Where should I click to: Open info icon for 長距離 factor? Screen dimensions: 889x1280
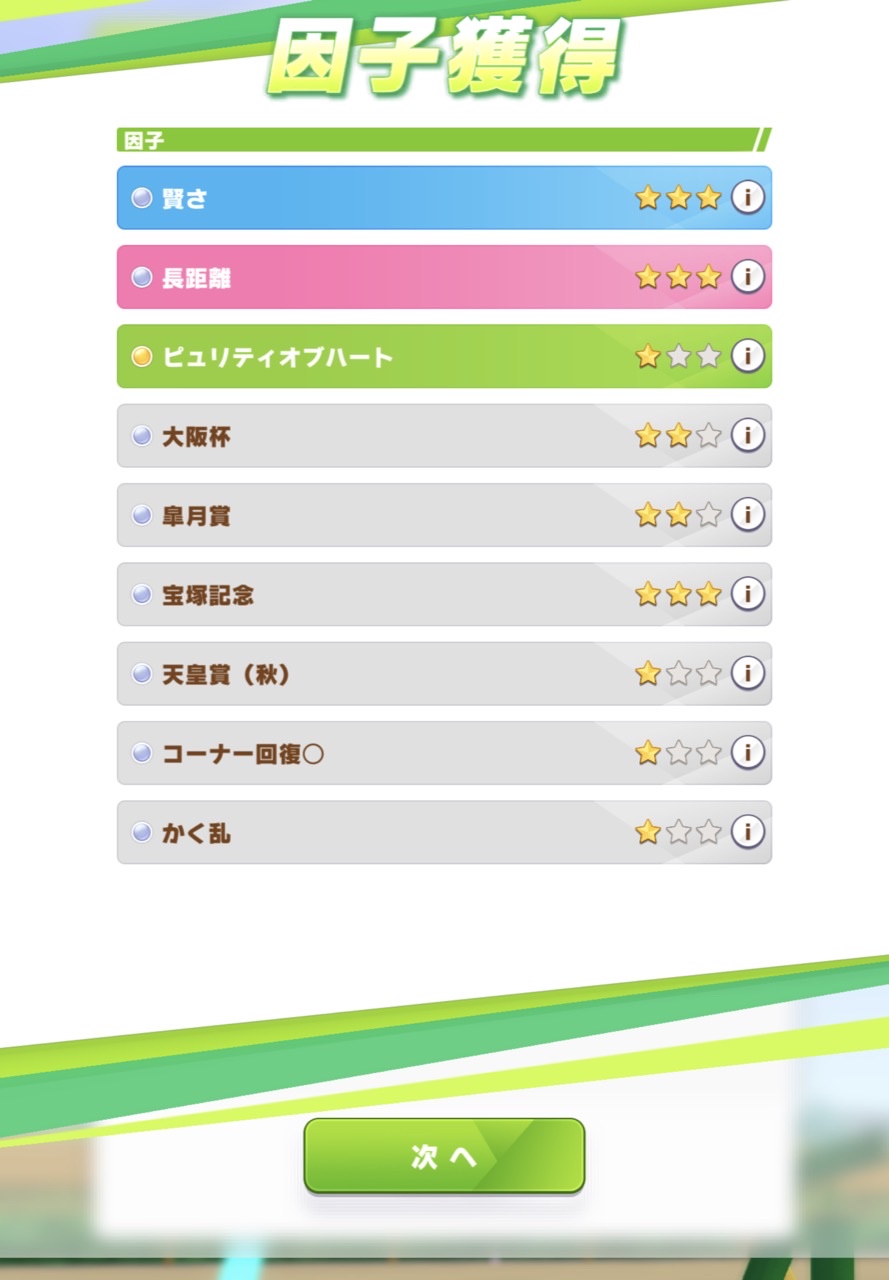(x=747, y=276)
